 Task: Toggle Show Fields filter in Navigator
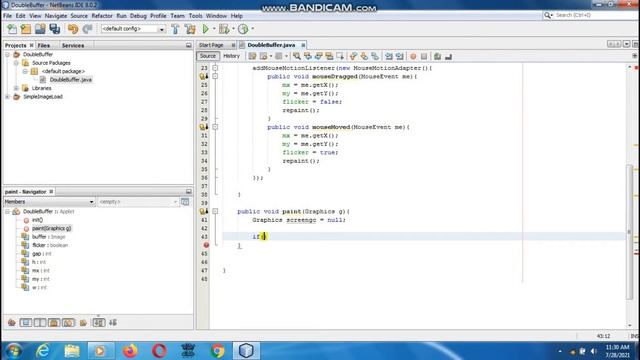(26, 323)
